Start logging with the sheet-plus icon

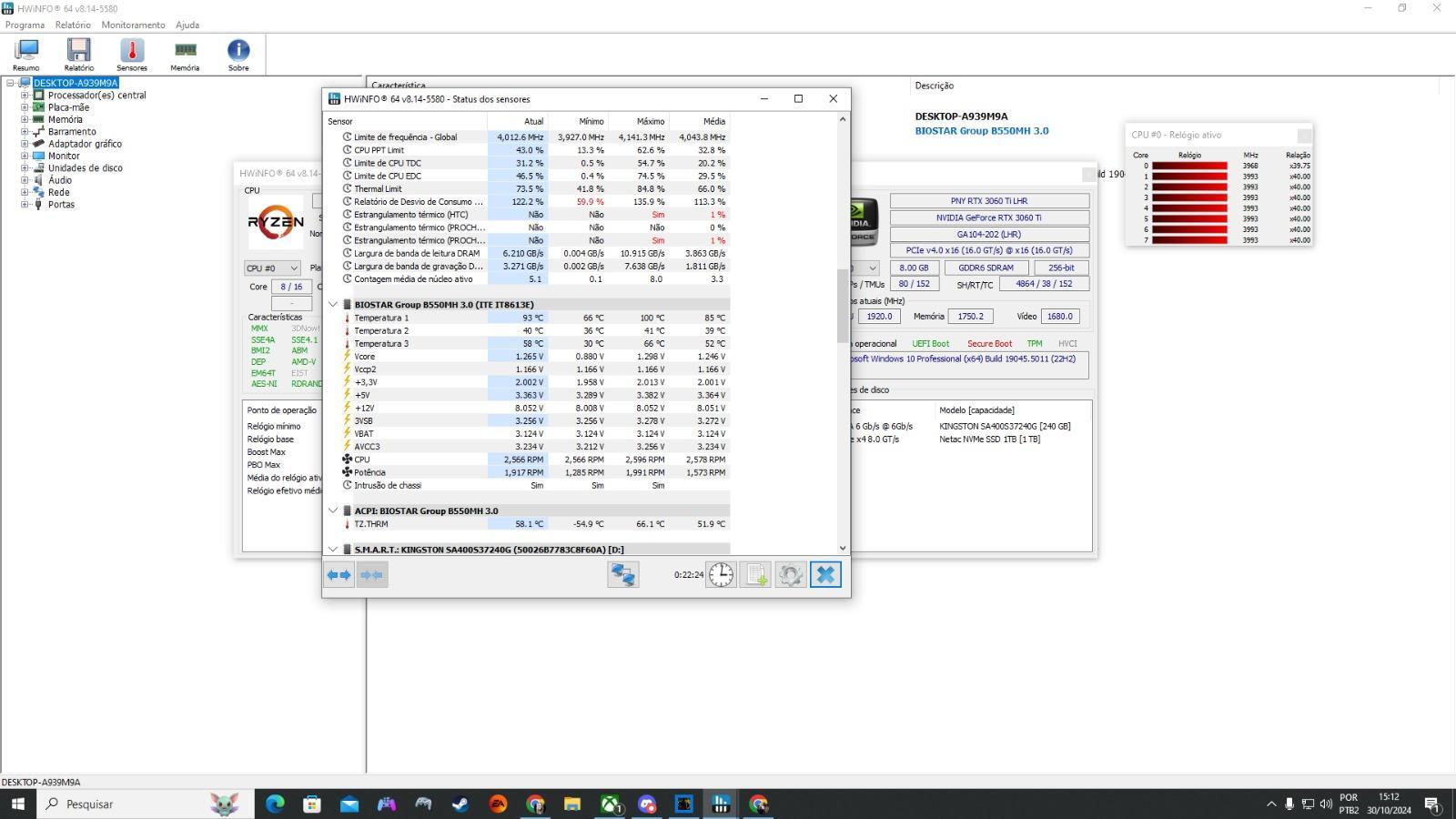[x=755, y=574]
